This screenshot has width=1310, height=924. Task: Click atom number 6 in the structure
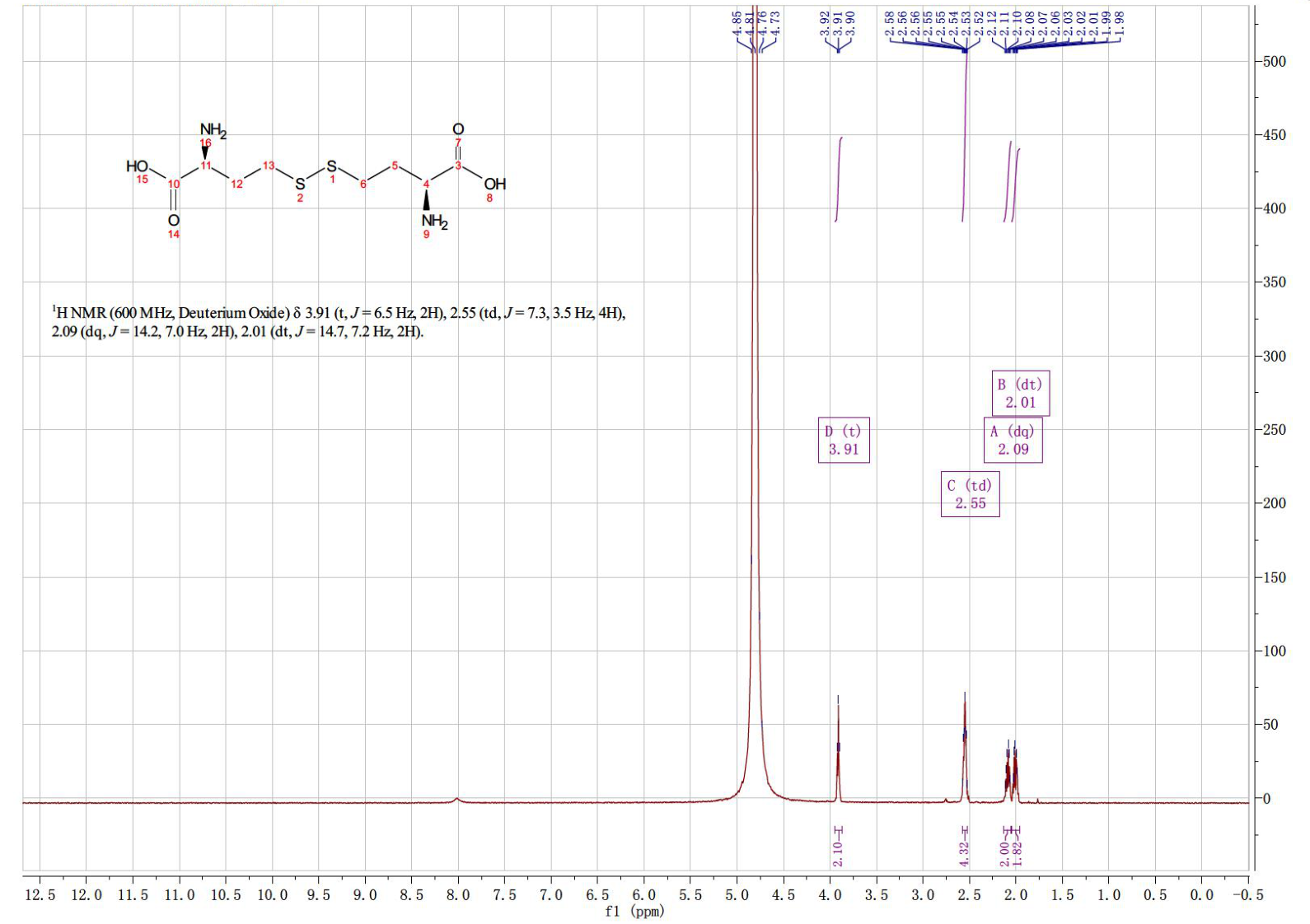pos(363,184)
